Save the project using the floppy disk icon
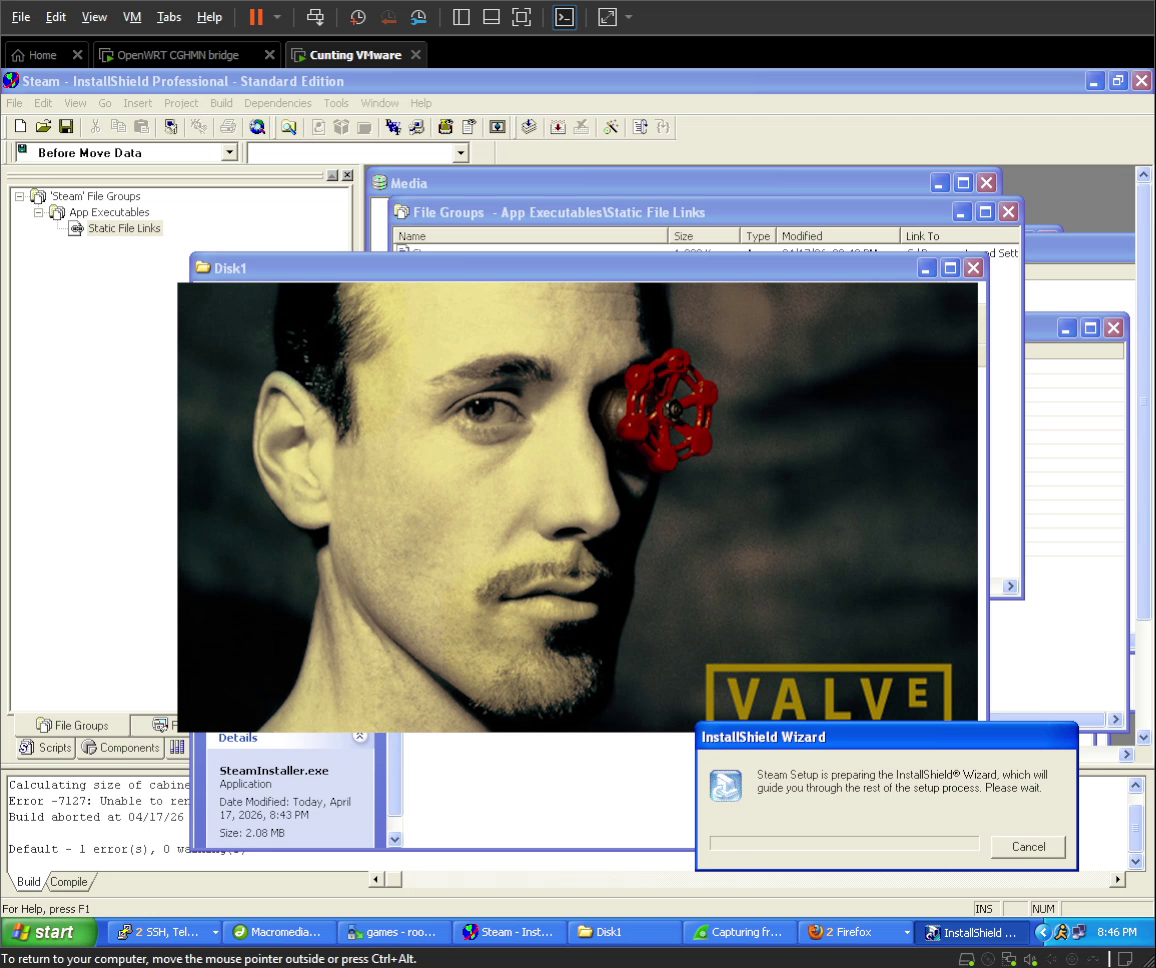The height and width of the screenshot is (968, 1156). pos(66,127)
